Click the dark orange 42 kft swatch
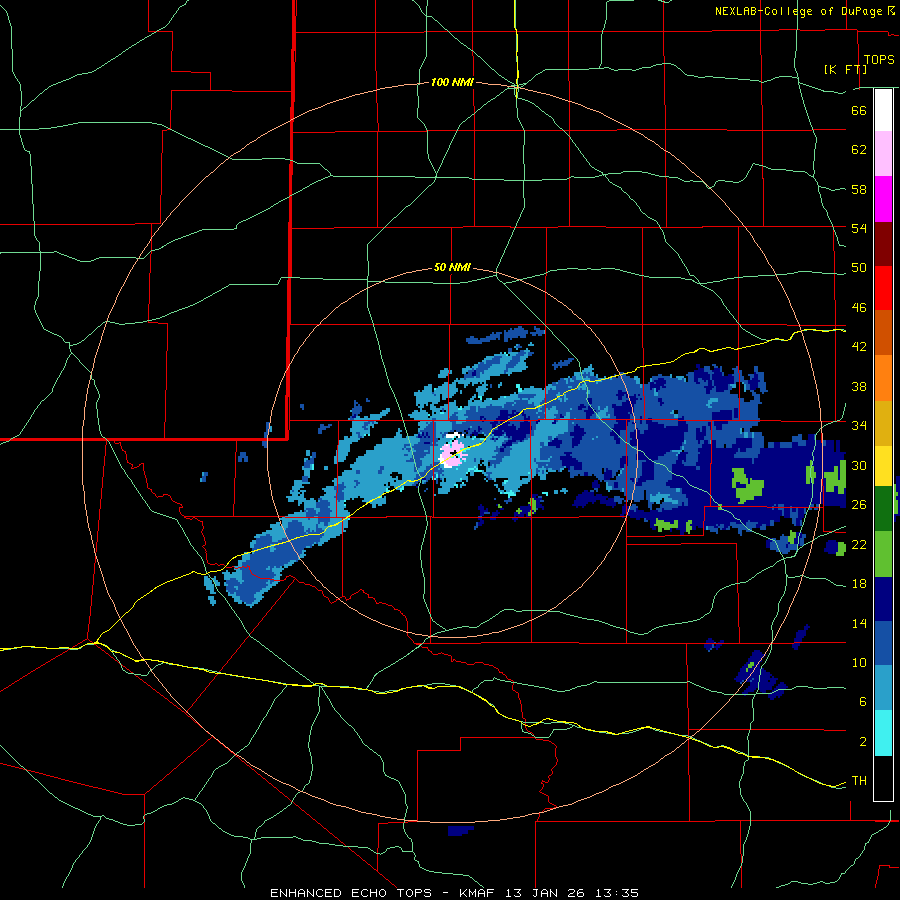900x900 pixels. (x=883, y=333)
